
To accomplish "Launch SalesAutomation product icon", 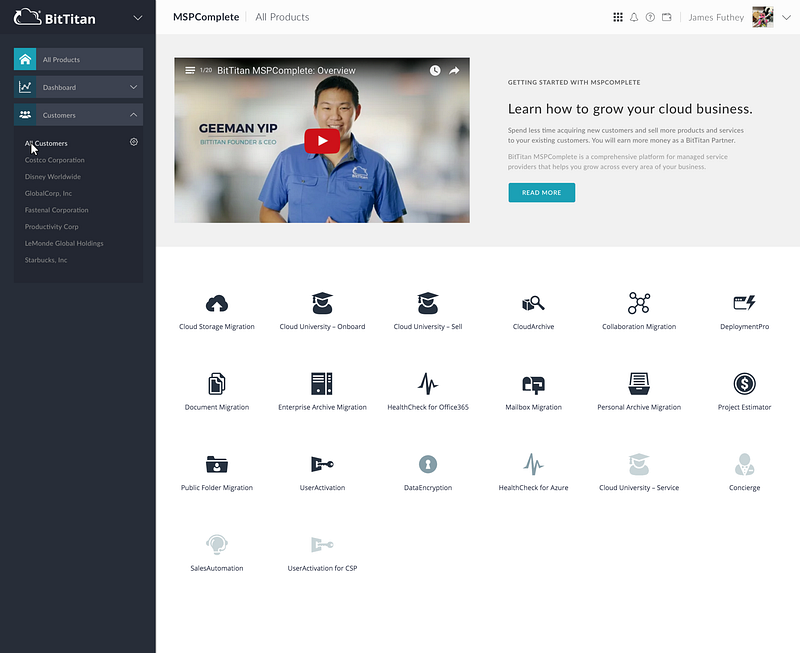I will (x=216, y=544).
